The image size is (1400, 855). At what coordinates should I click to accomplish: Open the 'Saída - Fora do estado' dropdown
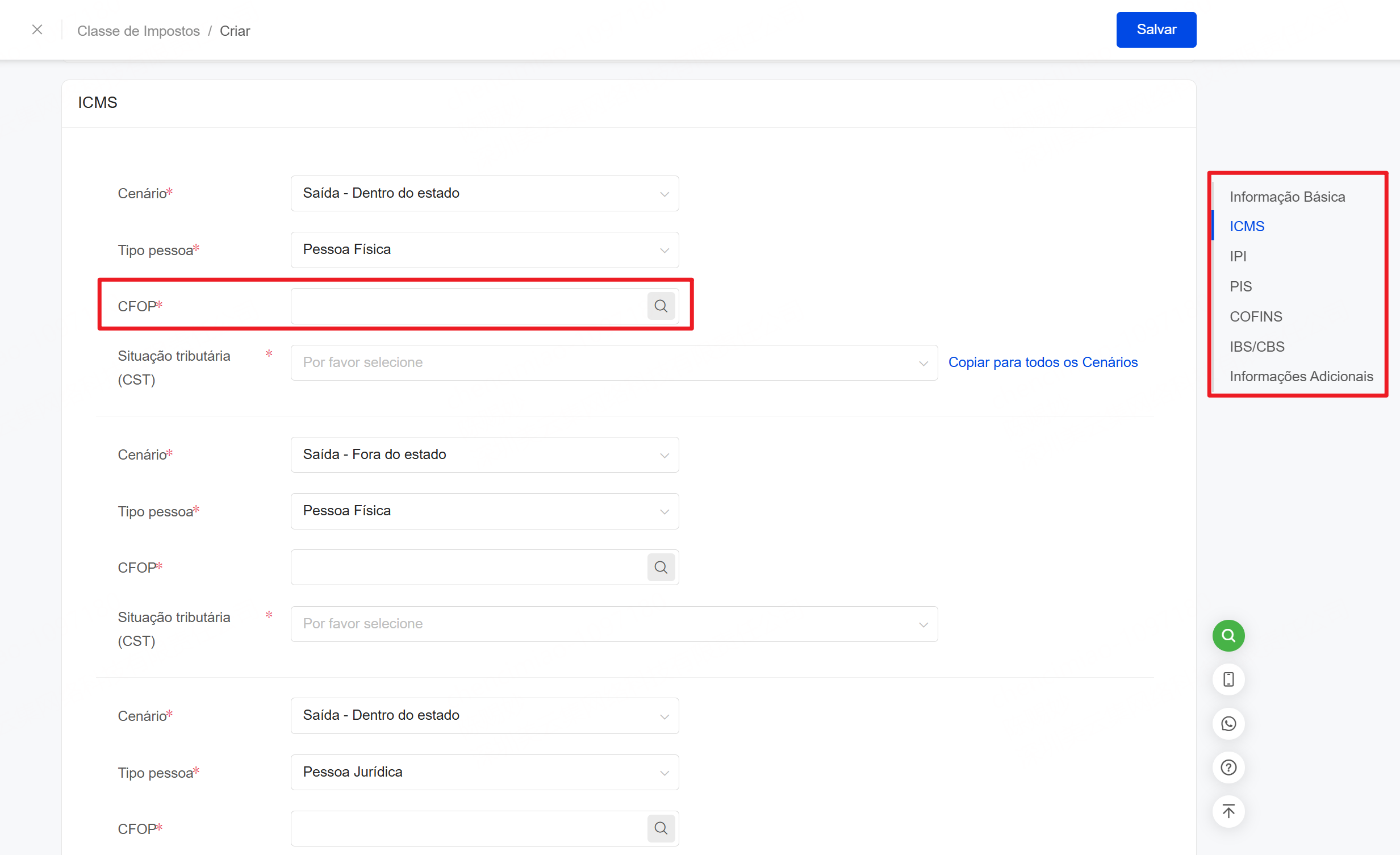click(x=484, y=454)
